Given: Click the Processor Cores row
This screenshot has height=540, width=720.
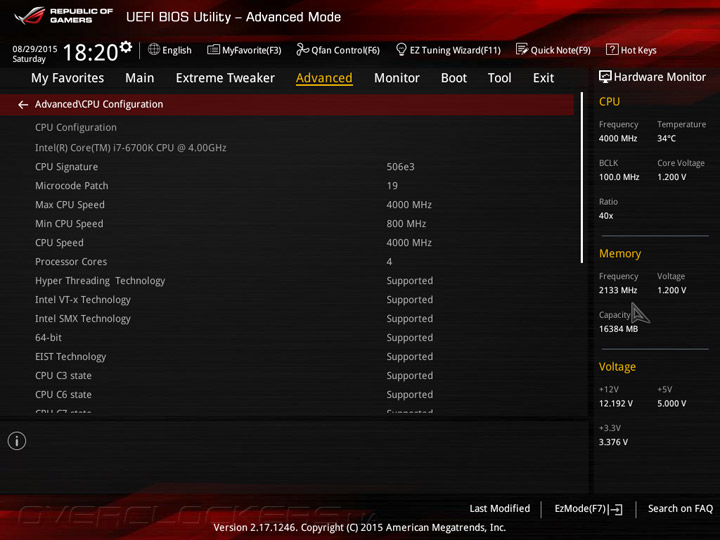Looking at the screenshot, I should point(287,262).
